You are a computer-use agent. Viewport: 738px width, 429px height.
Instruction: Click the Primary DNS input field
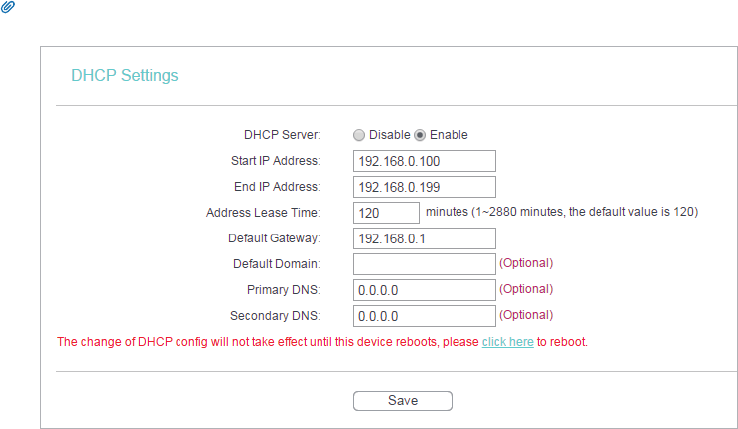[x=424, y=290]
